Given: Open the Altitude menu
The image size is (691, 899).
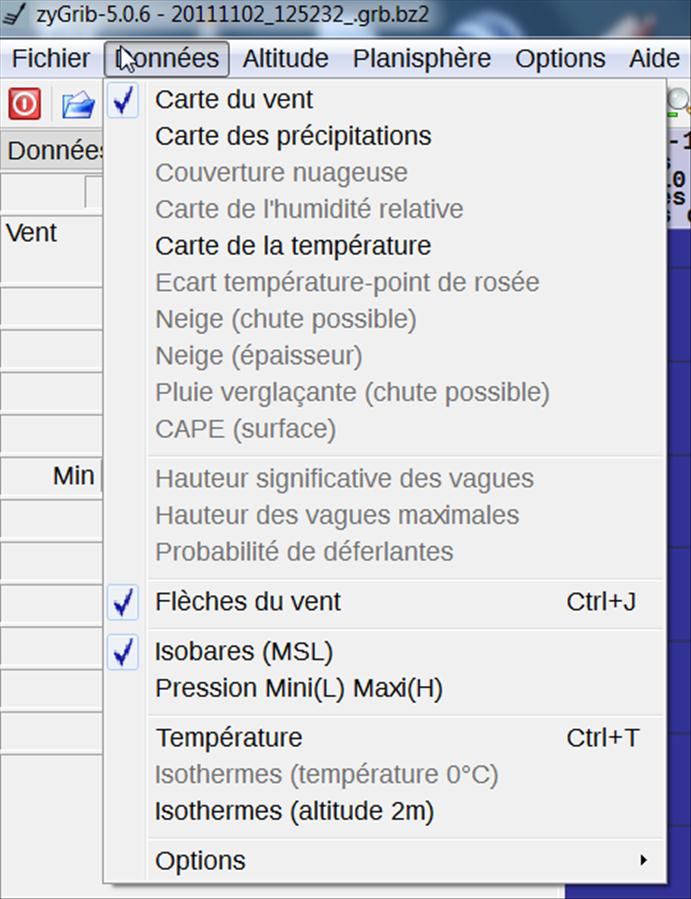Looking at the screenshot, I should click(285, 58).
